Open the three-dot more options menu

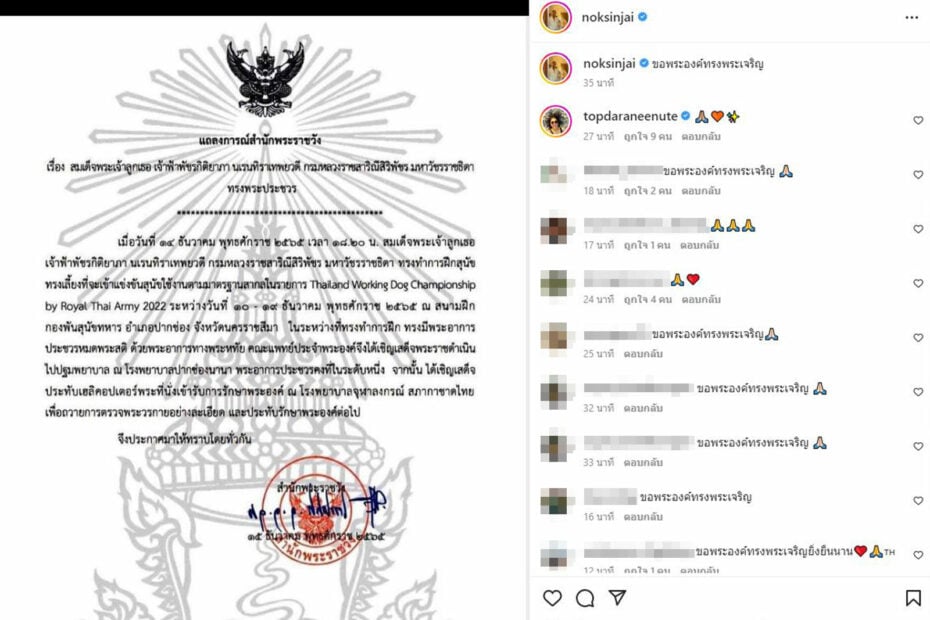coord(912,18)
